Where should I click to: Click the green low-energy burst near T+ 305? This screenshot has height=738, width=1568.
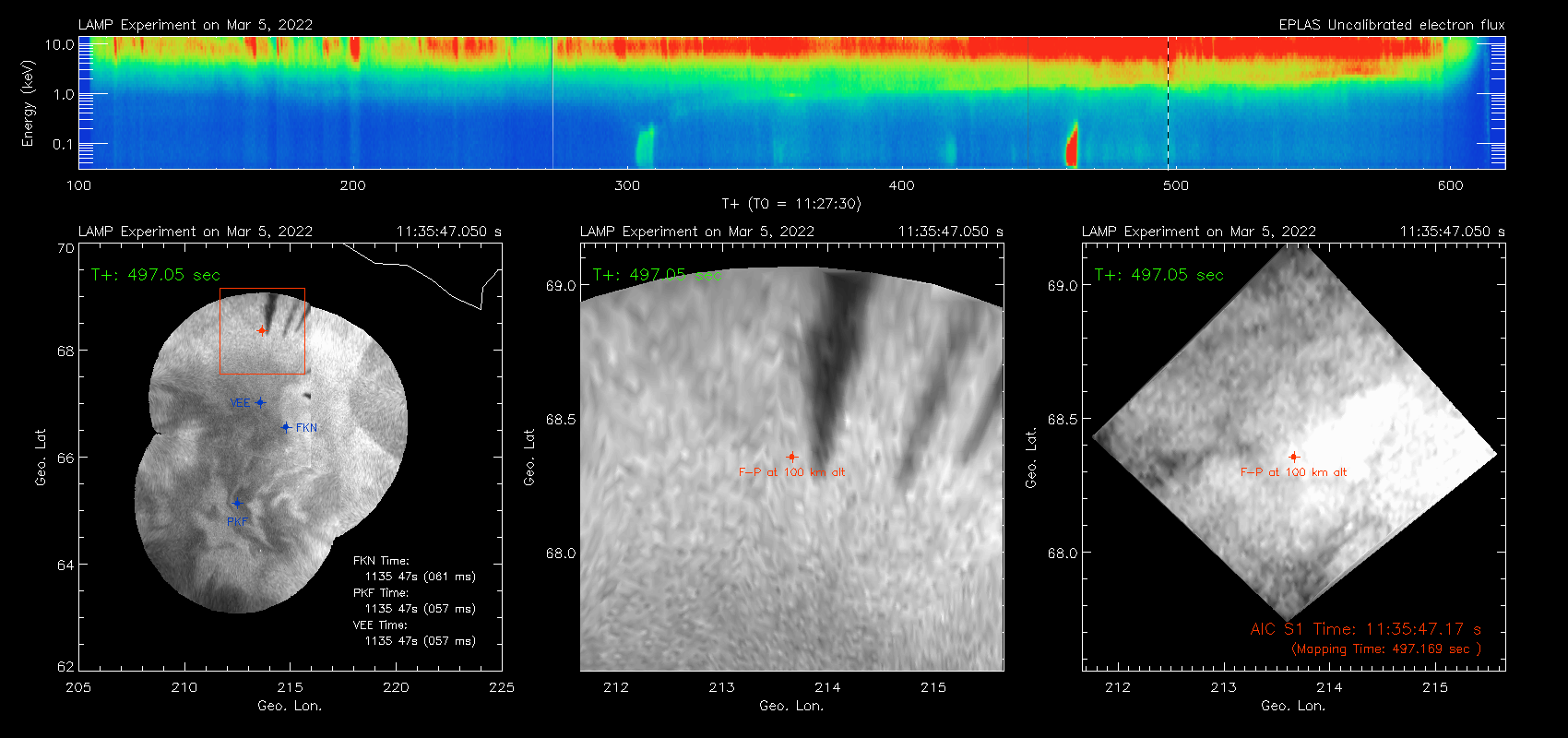645,146
